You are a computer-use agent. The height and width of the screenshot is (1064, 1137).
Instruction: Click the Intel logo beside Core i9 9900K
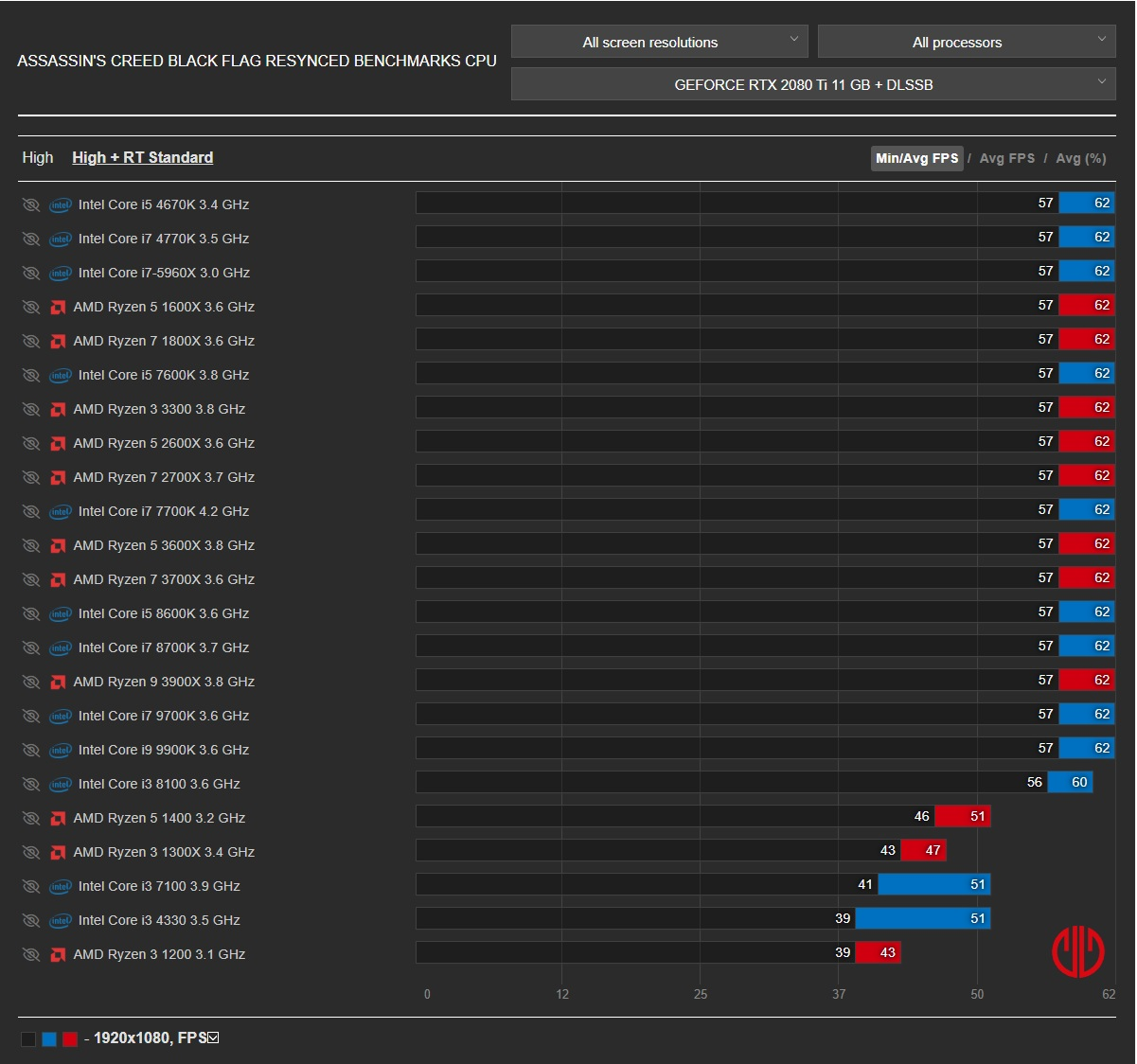click(x=61, y=751)
